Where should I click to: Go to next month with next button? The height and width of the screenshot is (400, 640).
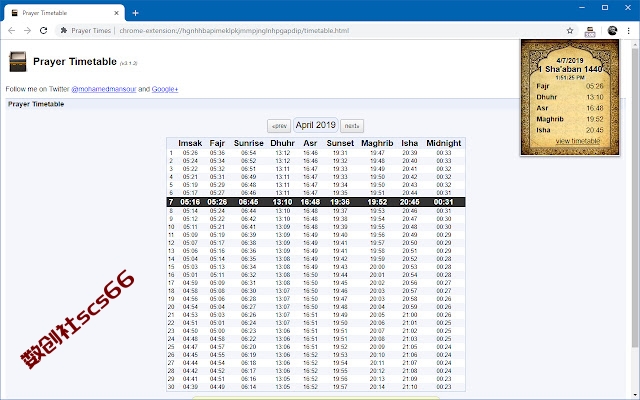pos(352,126)
